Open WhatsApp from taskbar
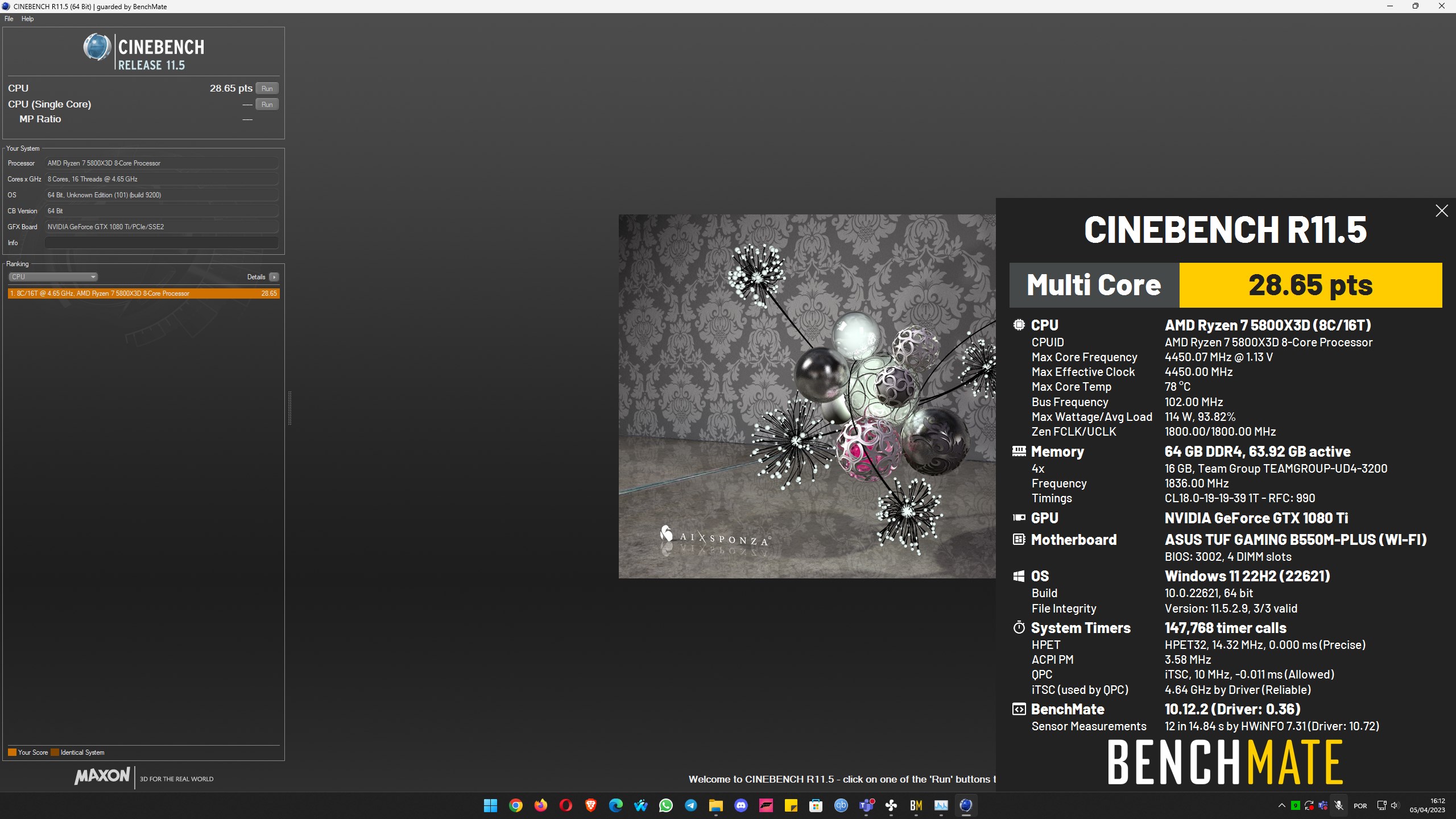Screen dimensions: 1456x819 tap(665, 805)
